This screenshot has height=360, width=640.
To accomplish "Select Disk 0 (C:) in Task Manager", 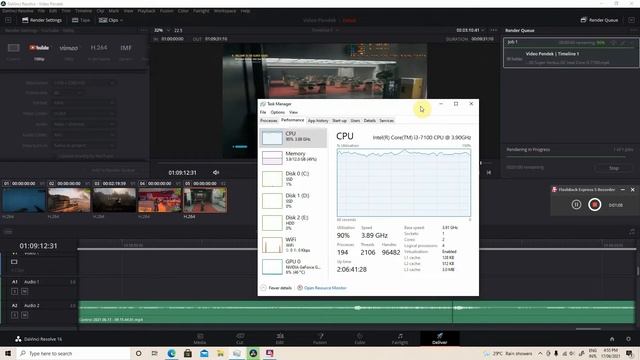I will 293,179.
